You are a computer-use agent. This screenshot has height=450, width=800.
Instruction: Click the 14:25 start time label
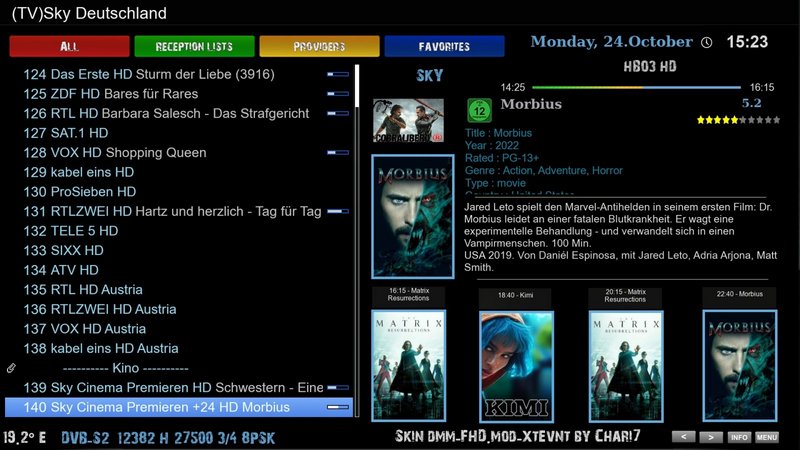(513, 87)
